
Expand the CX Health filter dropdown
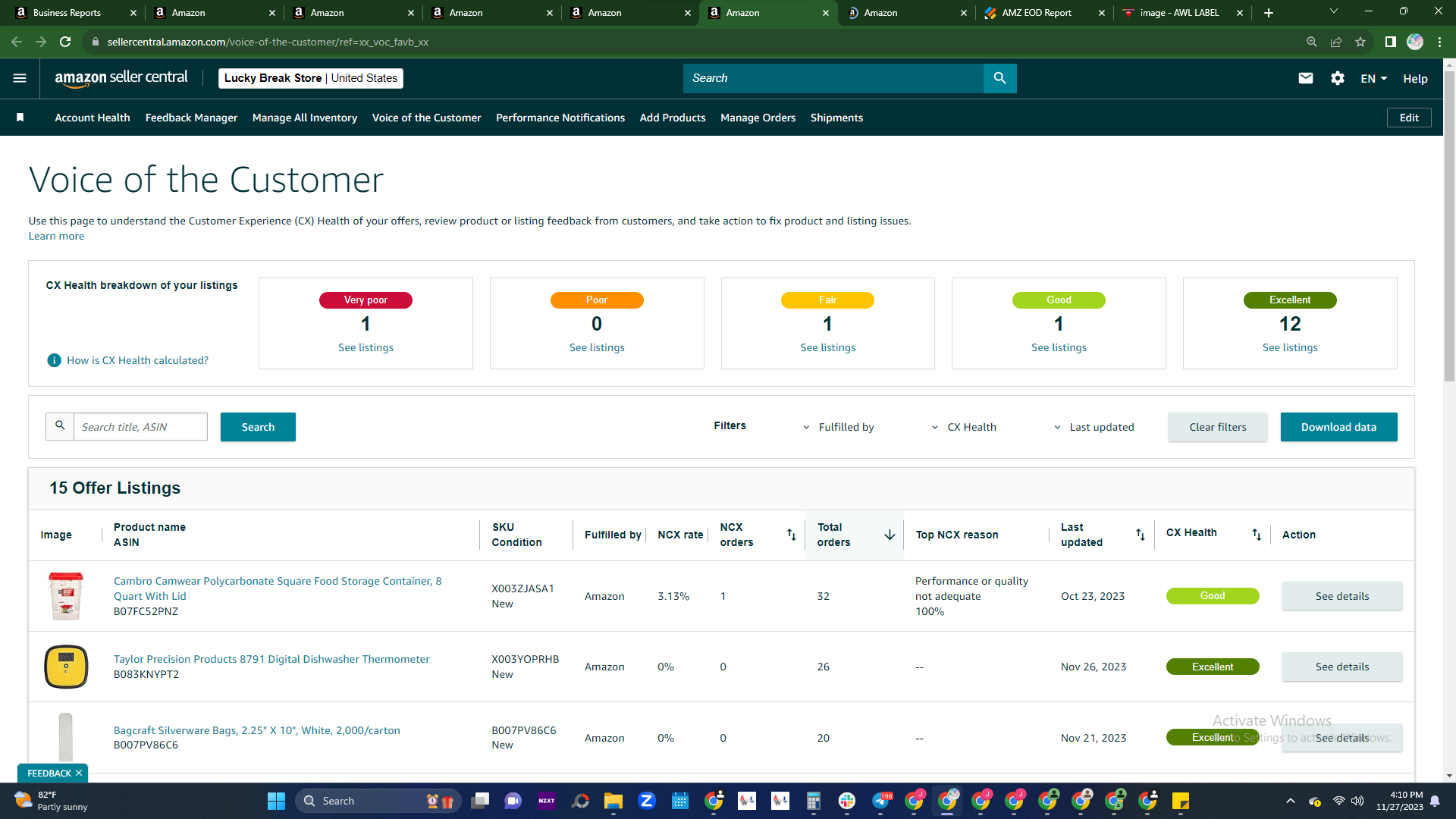964,427
